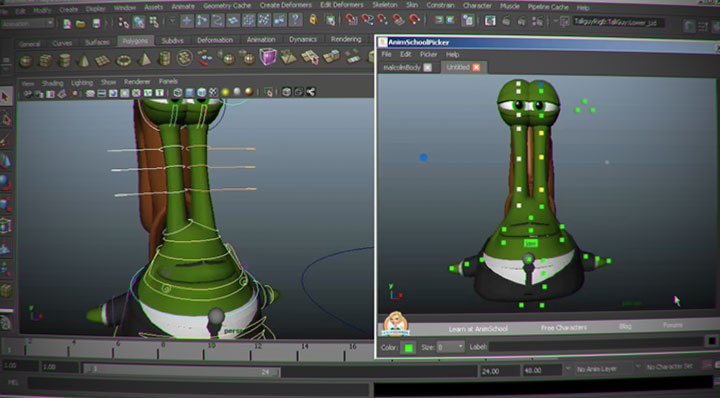Expand the selection mask dropdown arrow

tap(172, 21)
